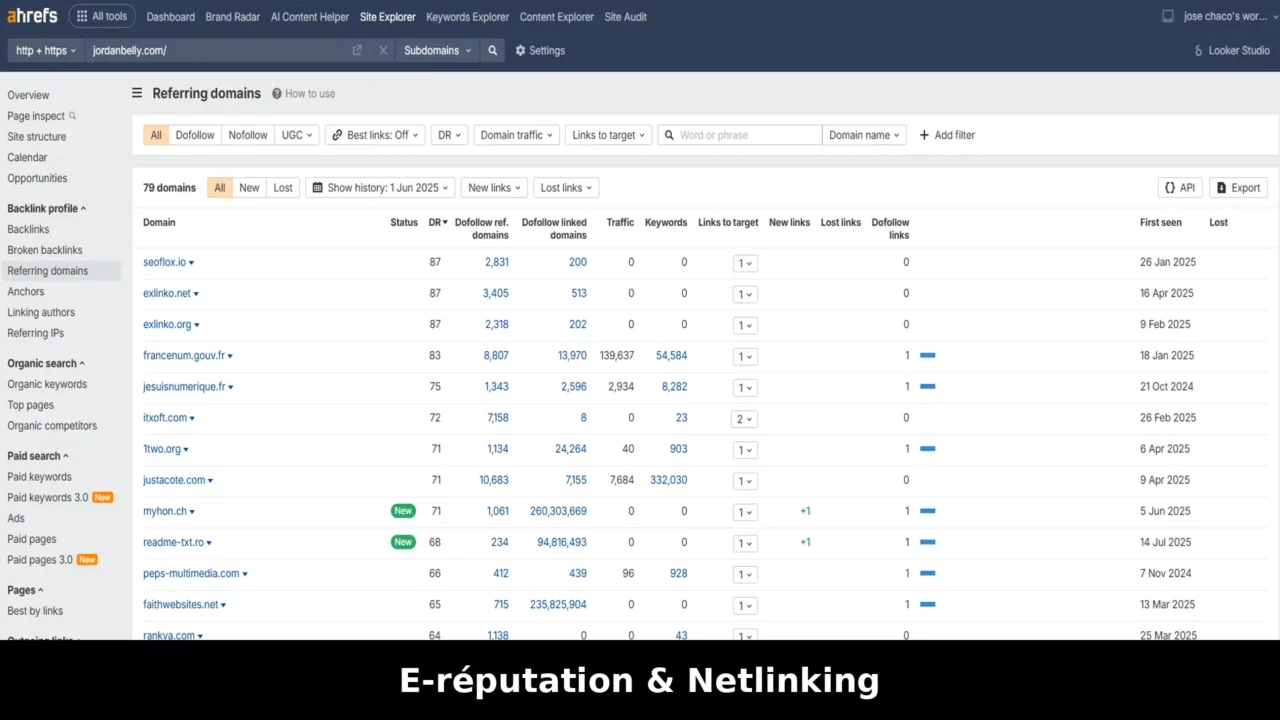Open Looker Studio link
The width and height of the screenshot is (1280, 720).
click(1232, 50)
